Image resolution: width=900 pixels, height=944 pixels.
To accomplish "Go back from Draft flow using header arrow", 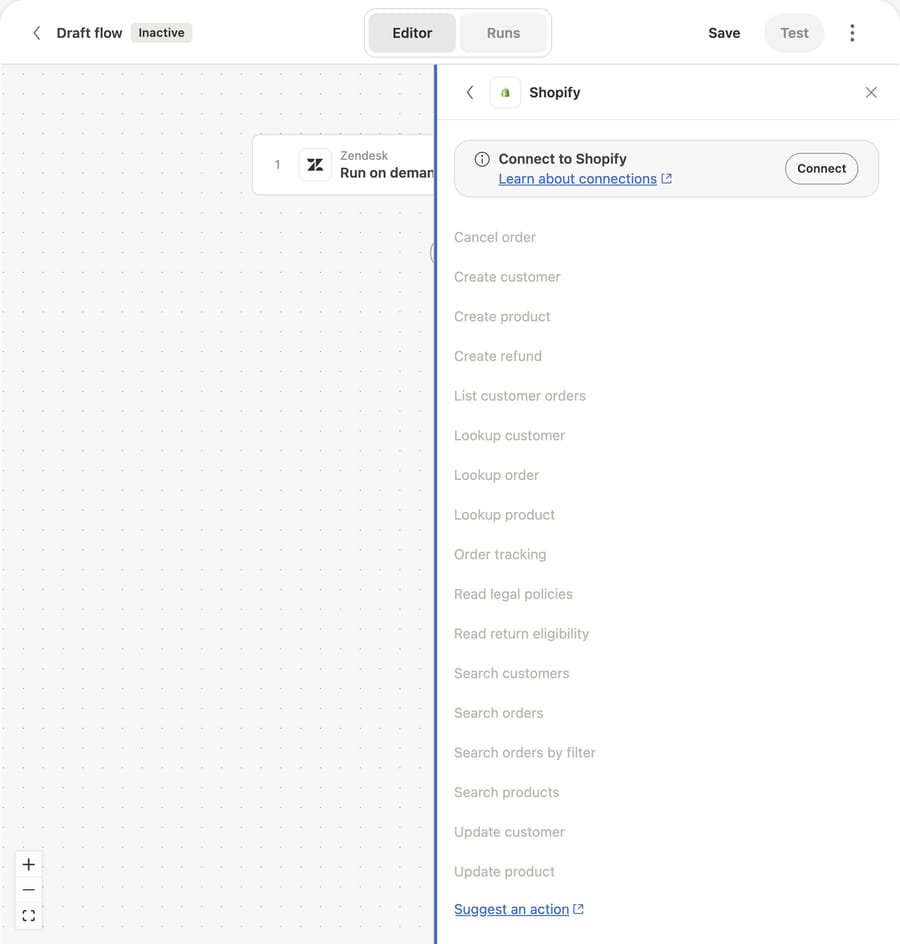I will [x=37, y=33].
